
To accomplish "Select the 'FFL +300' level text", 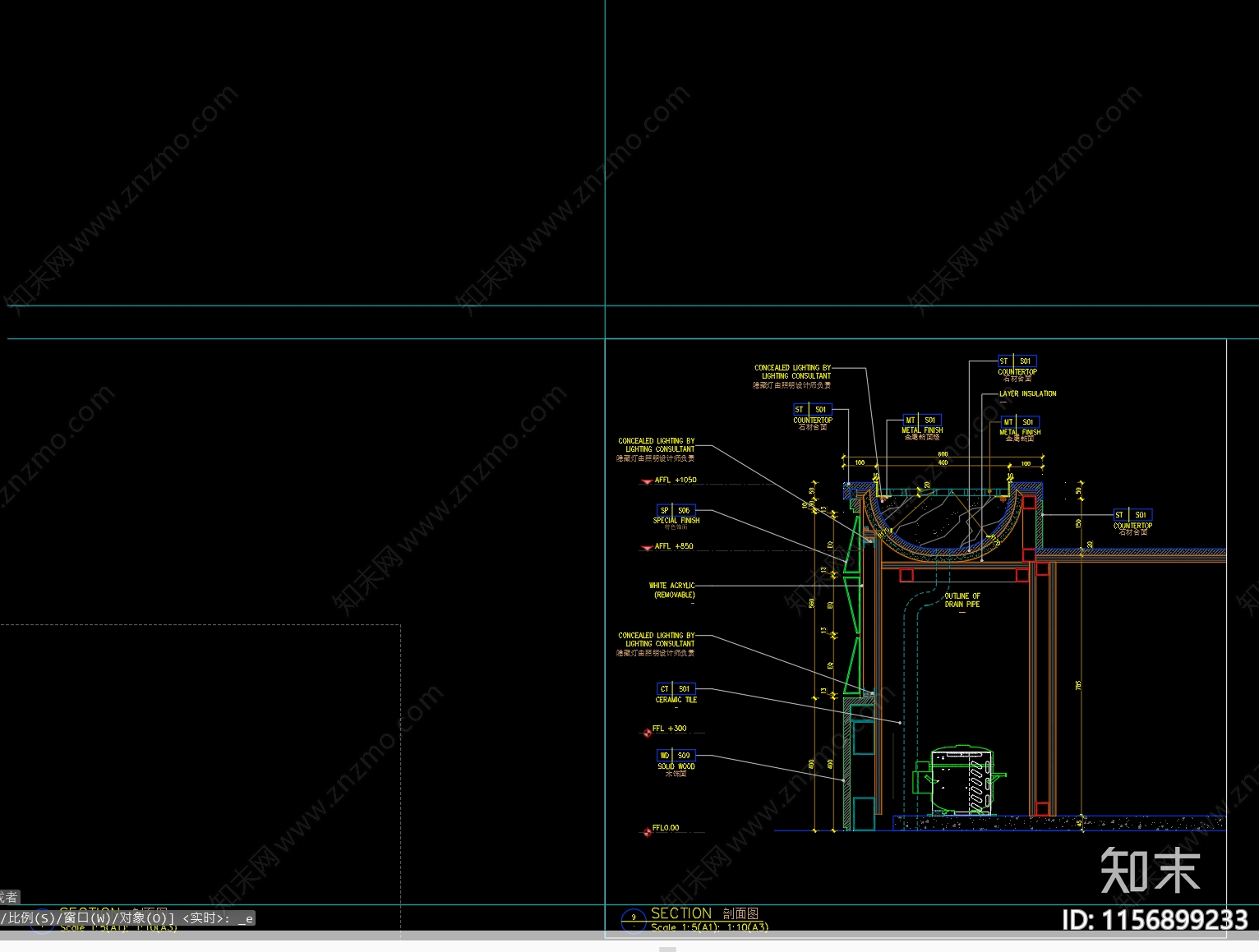I will pyautogui.click(x=670, y=729).
